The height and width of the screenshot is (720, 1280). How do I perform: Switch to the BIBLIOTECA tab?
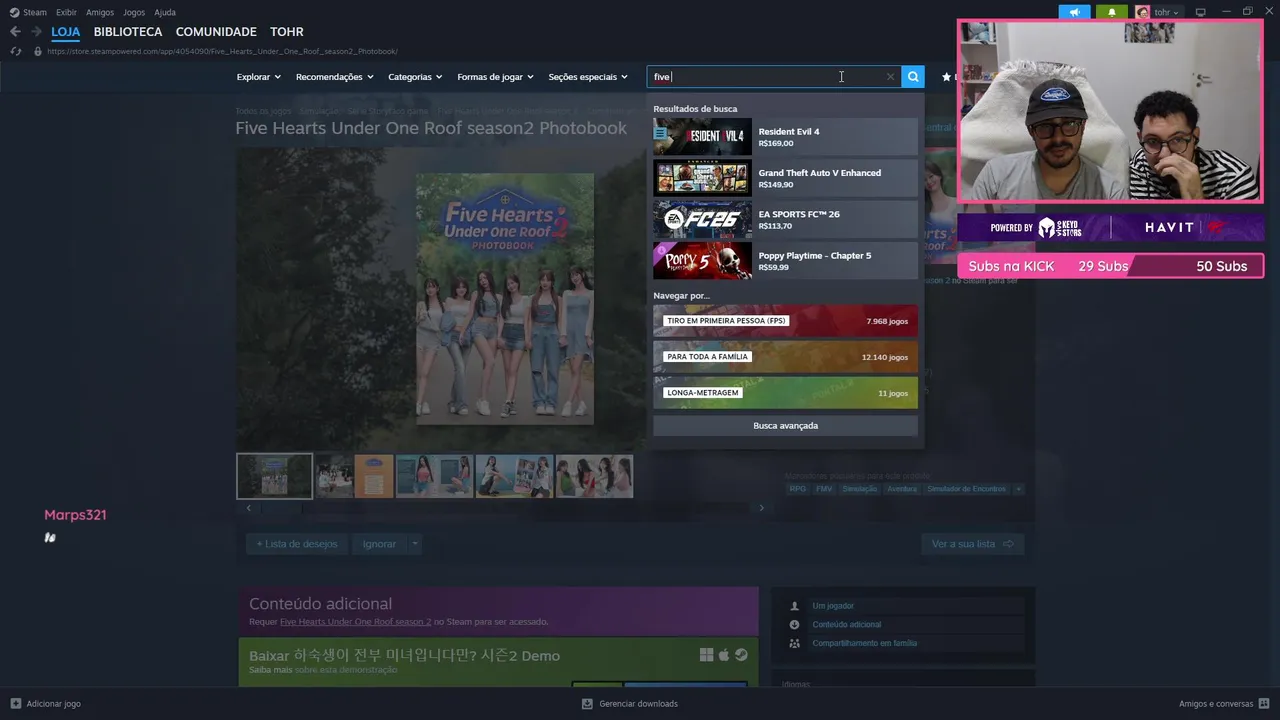click(x=128, y=32)
